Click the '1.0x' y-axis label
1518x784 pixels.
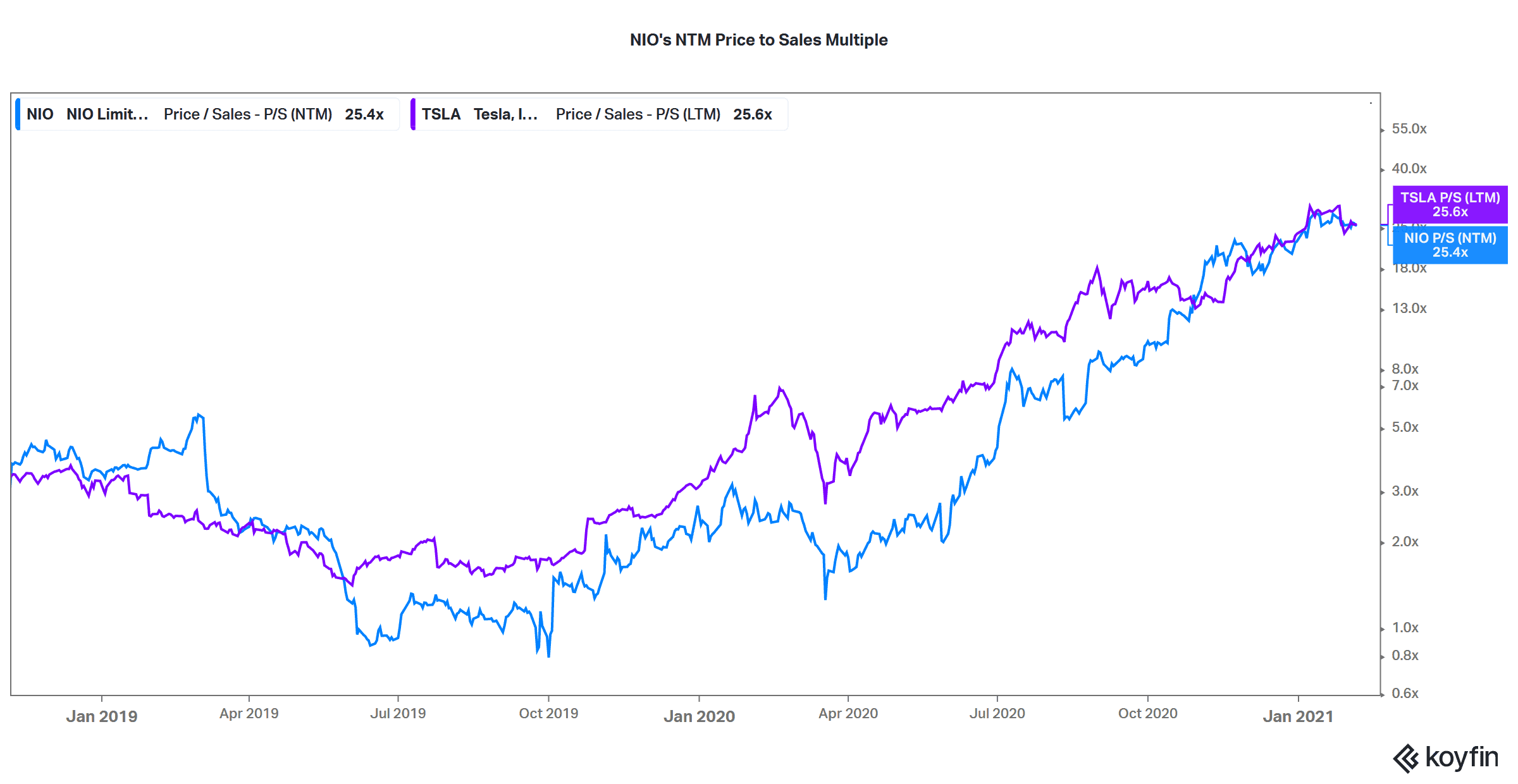[1405, 628]
